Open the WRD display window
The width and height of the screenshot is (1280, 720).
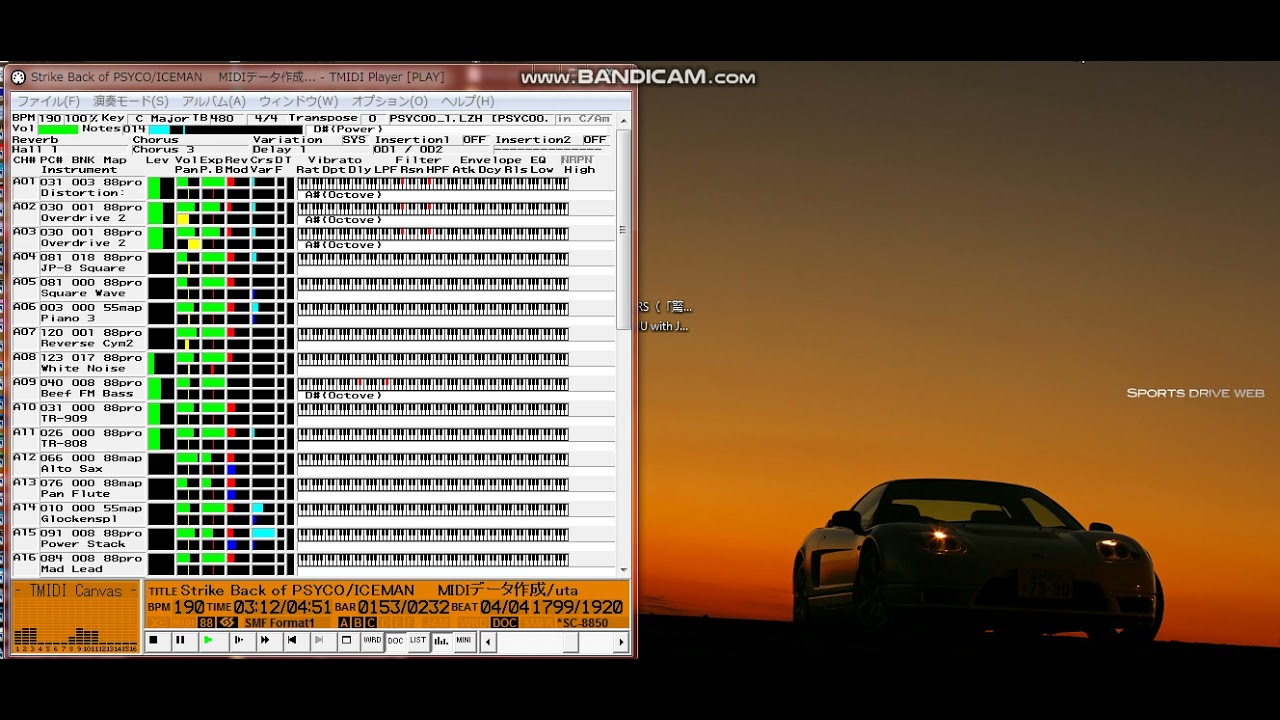(x=372, y=640)
